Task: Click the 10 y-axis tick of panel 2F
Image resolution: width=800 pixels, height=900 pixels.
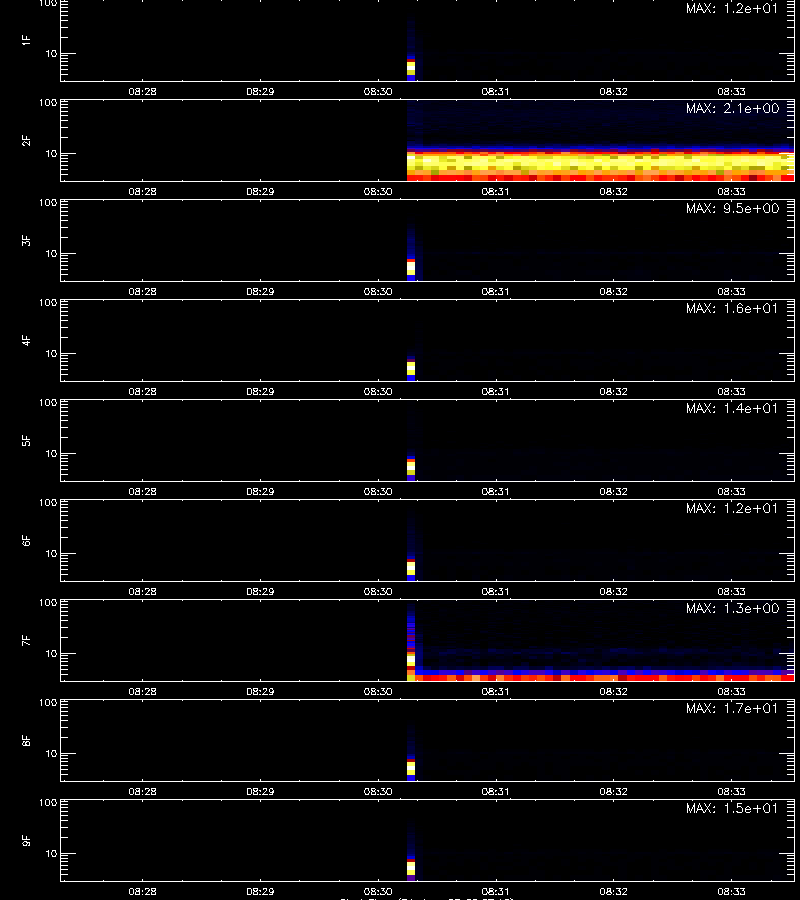Action: 52,153
